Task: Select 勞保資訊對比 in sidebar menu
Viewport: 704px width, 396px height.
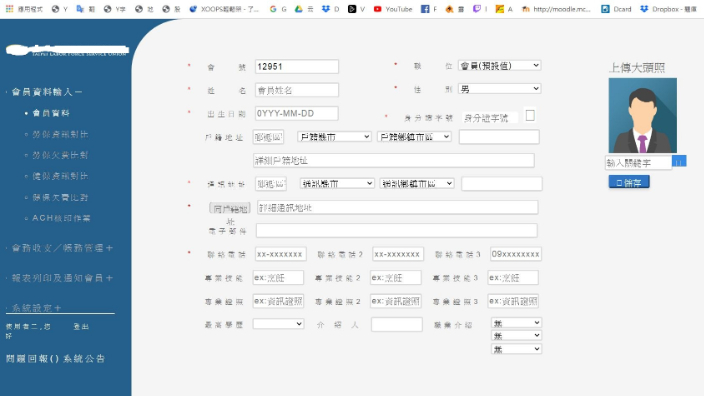Action: coord(60,134)
